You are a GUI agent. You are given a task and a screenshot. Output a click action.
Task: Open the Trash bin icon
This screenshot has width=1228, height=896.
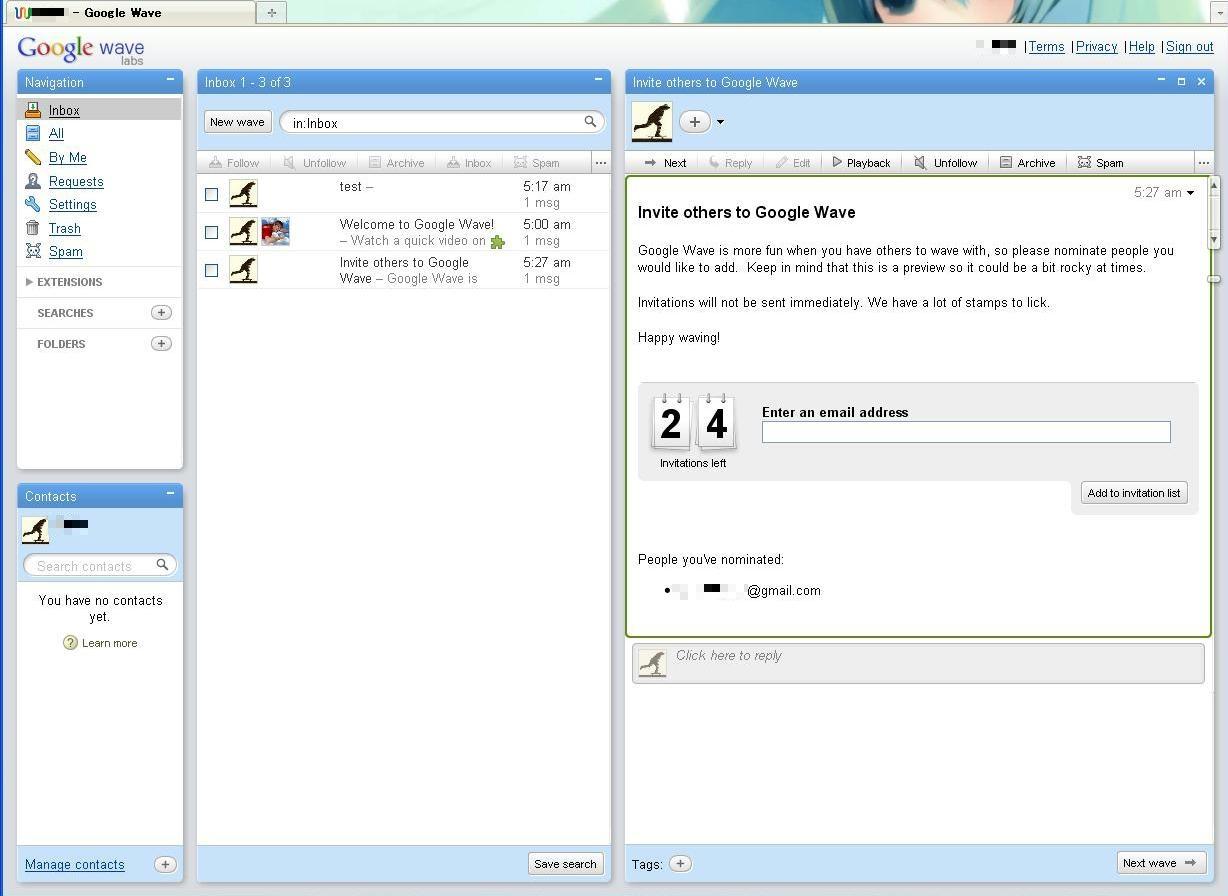[33, 228]
